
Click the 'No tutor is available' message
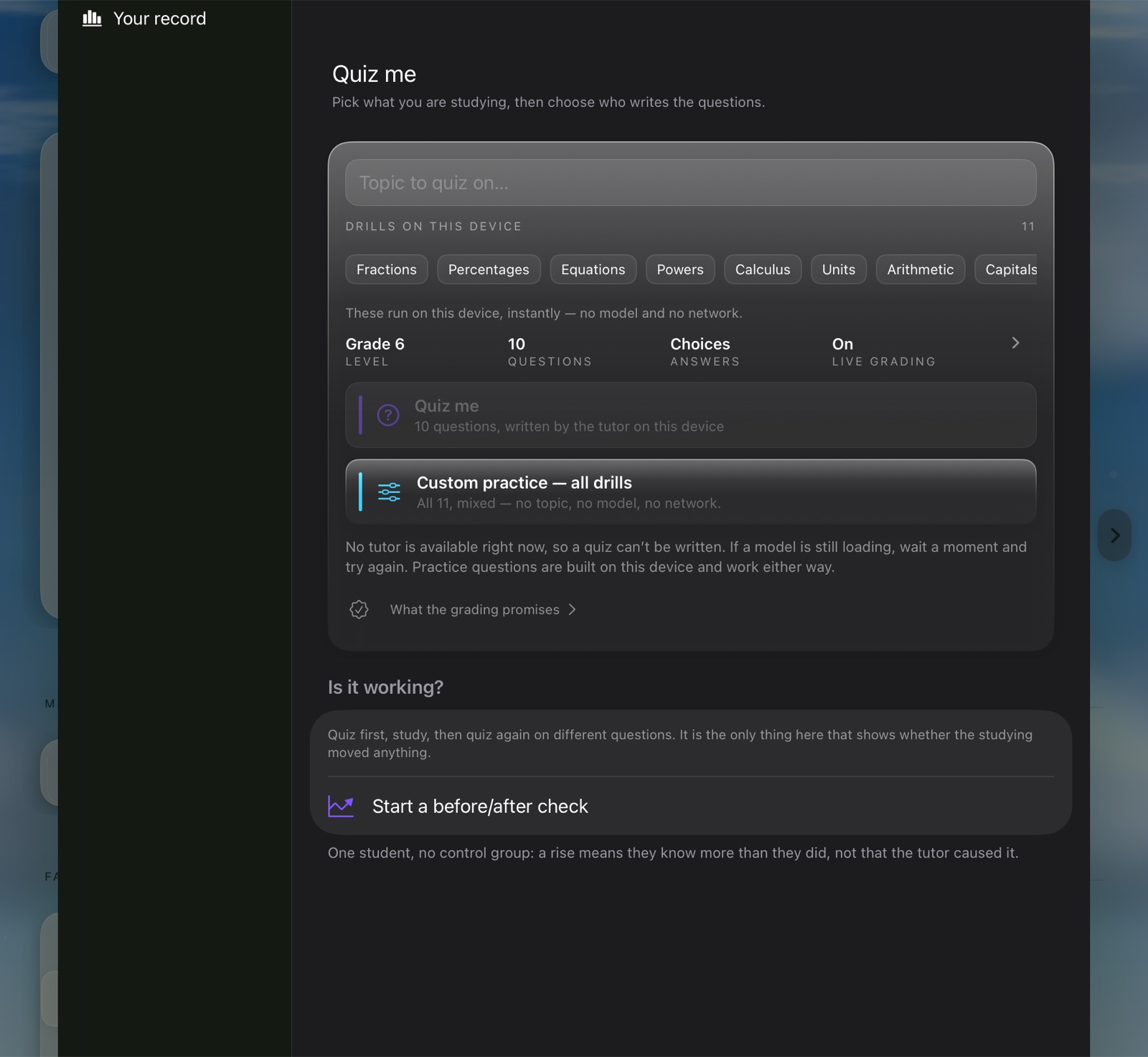[x=686, y=557]
